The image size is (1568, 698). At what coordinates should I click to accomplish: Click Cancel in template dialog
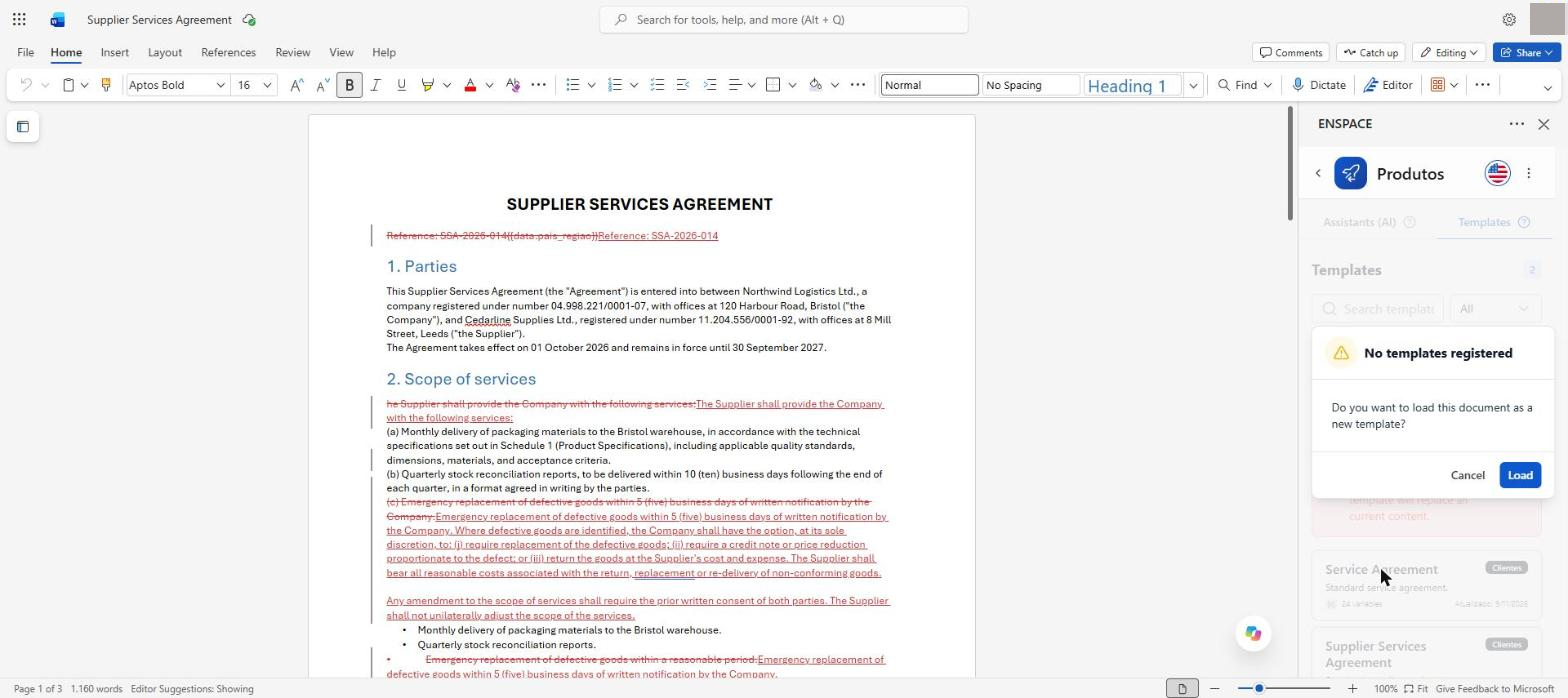pyautogui.click(x=1467, y=475)
